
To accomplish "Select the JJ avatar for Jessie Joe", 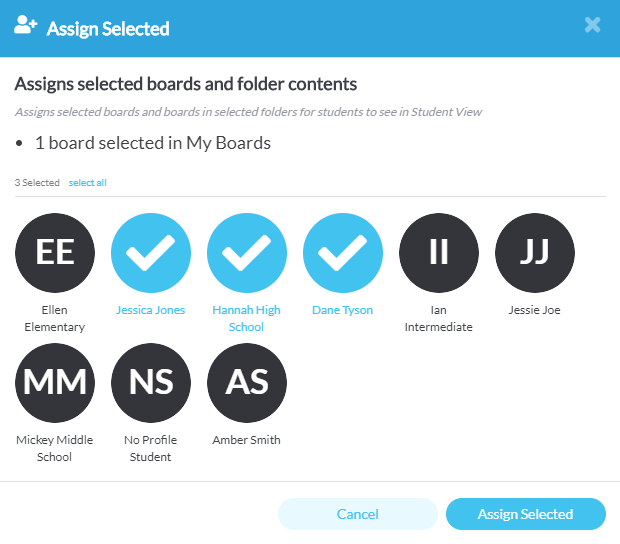I will 535,253.
